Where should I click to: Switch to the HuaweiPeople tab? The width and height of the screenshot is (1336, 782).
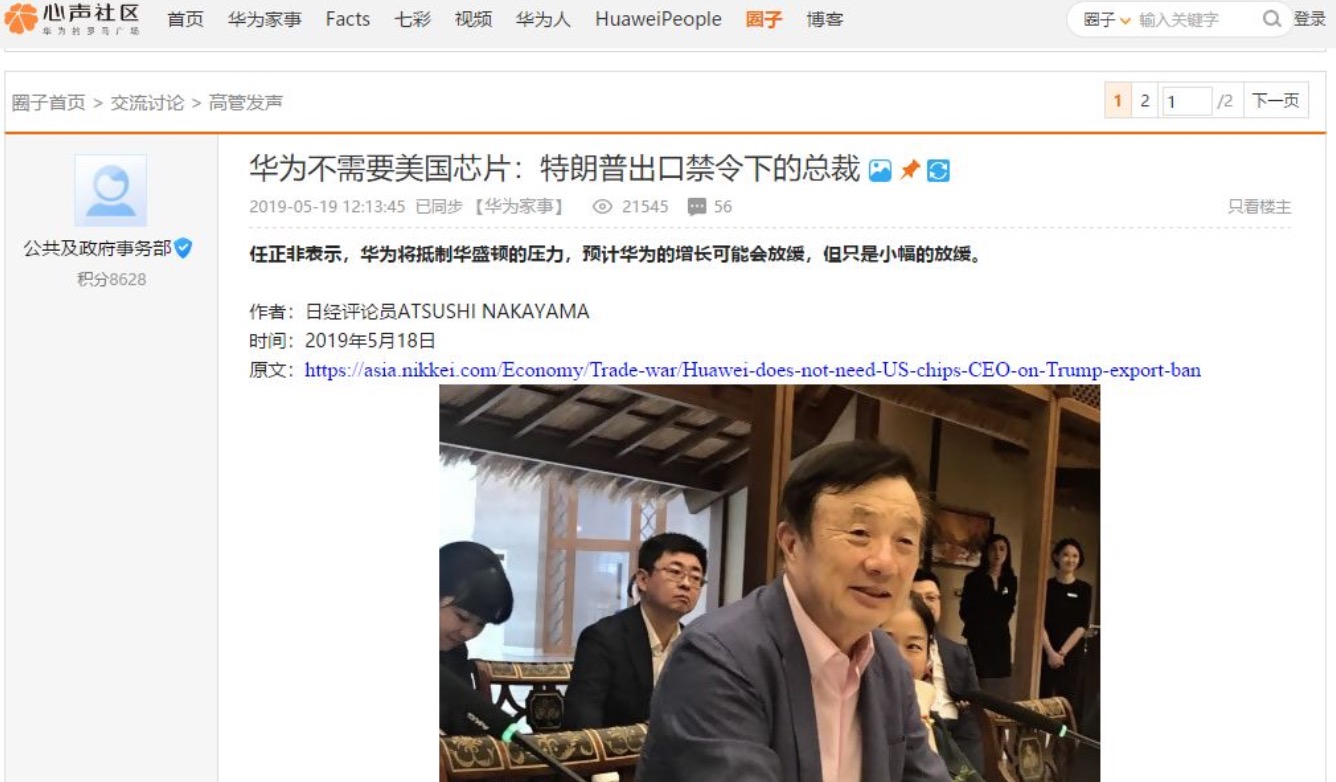tap(658, 19)
